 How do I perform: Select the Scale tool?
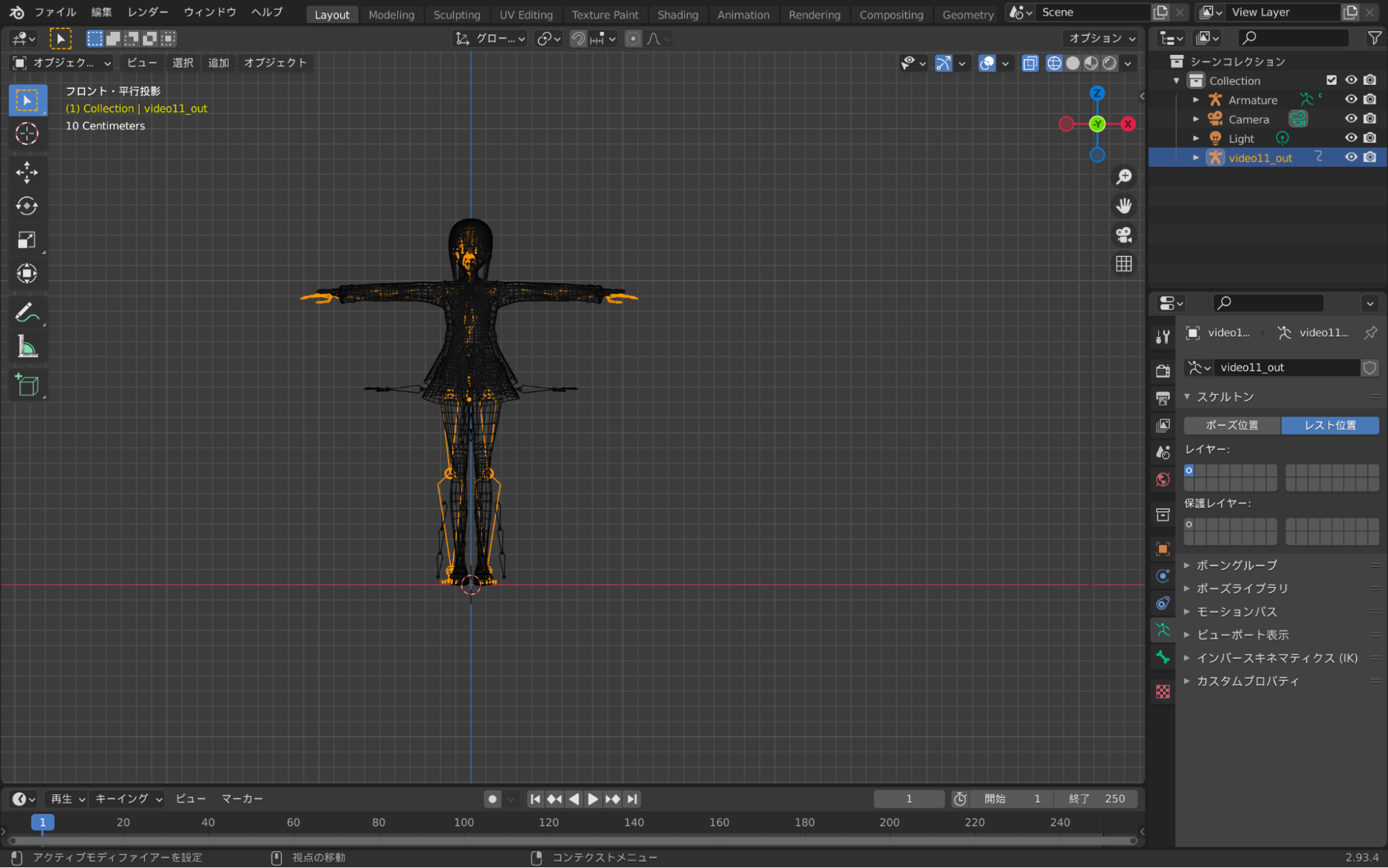(27, 240)
